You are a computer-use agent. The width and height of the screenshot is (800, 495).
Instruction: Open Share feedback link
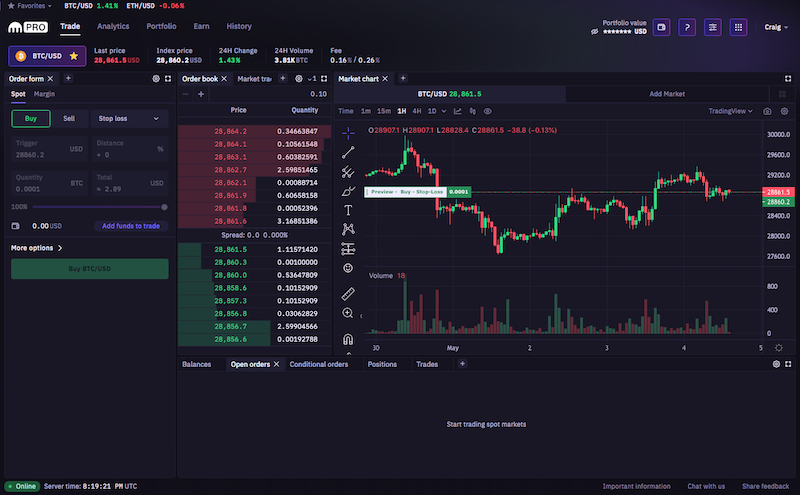765,486
